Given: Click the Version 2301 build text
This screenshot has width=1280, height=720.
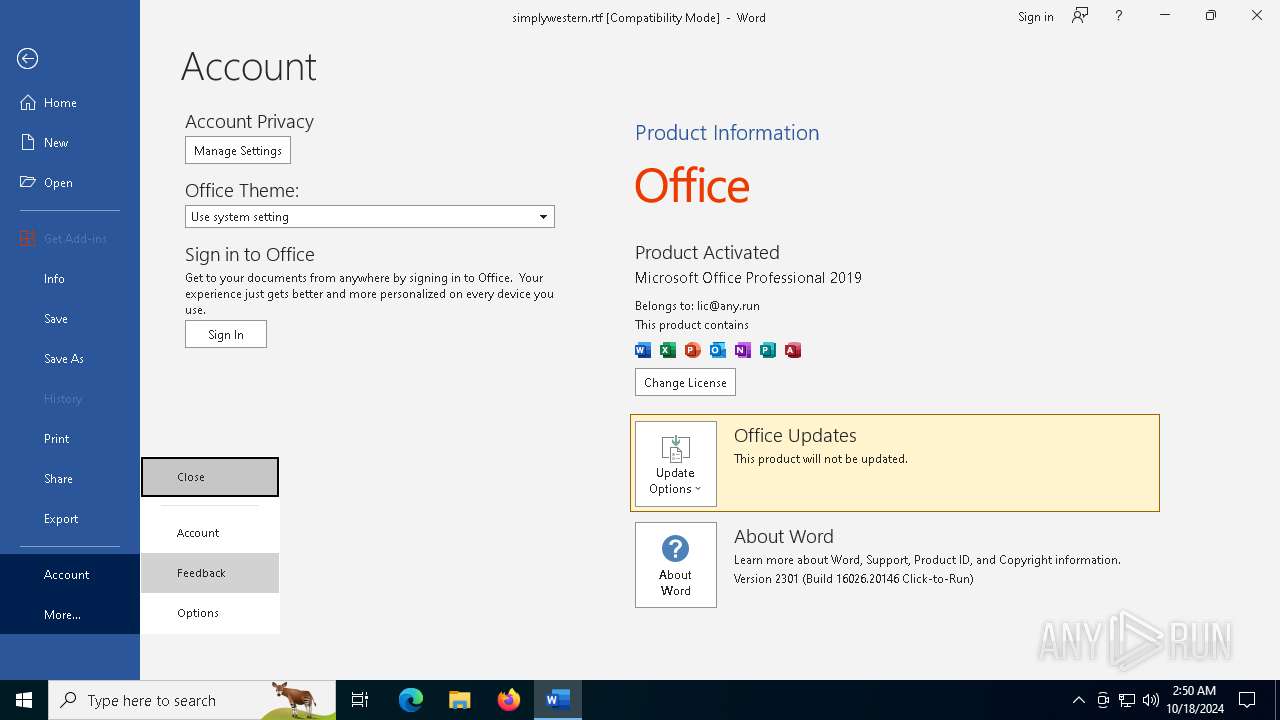Looking at the screenshot, I should coord(853,579).
